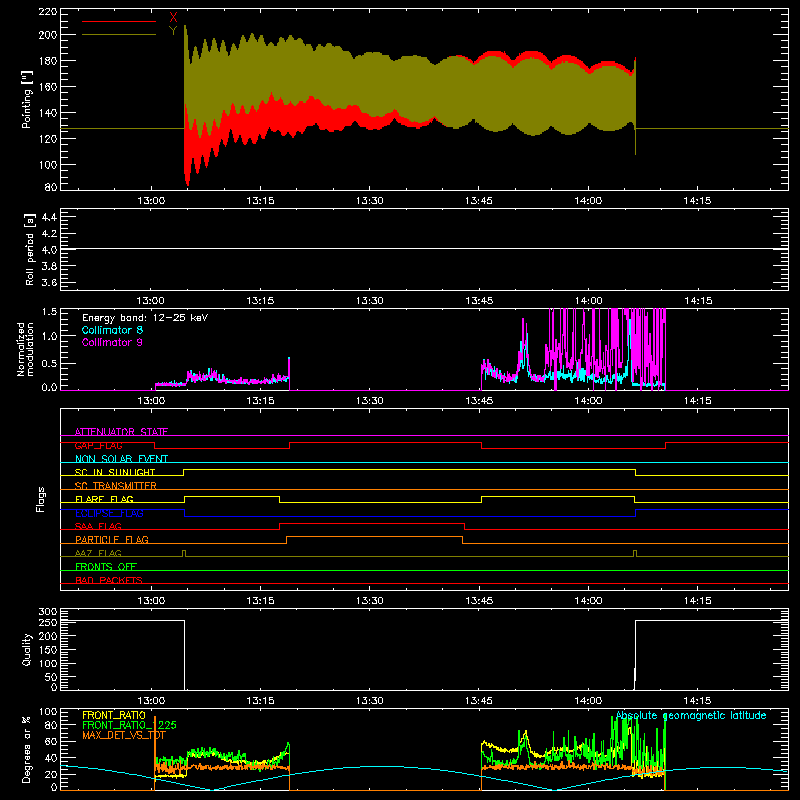Select the yellow FRONT_RATIO legend entry
The height and width of the screenshot is (800, 800).
pos(114,715)
